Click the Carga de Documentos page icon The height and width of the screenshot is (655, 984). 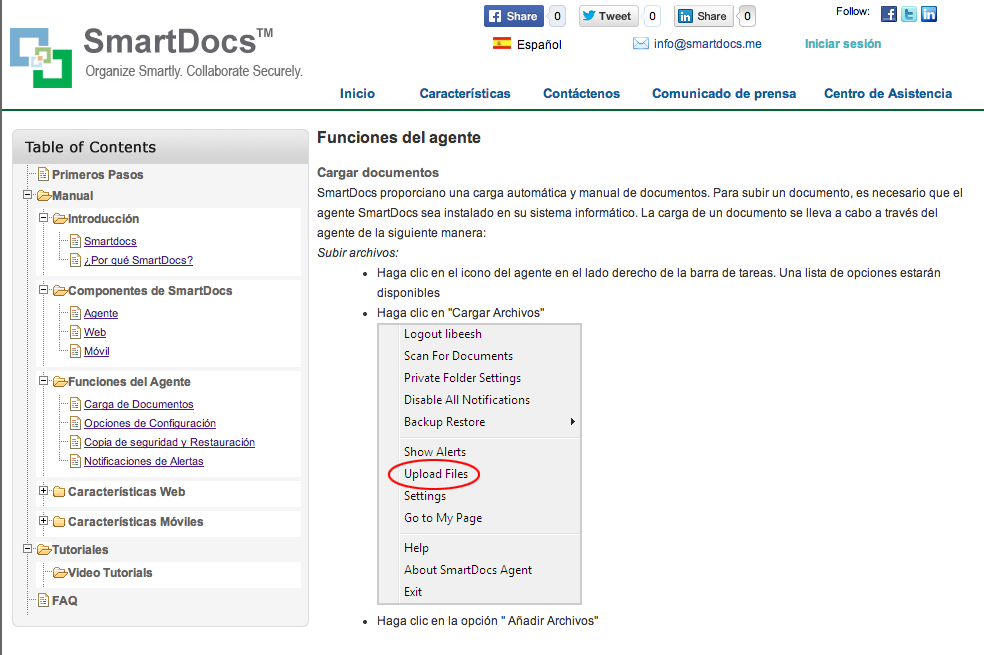point(75,404)
